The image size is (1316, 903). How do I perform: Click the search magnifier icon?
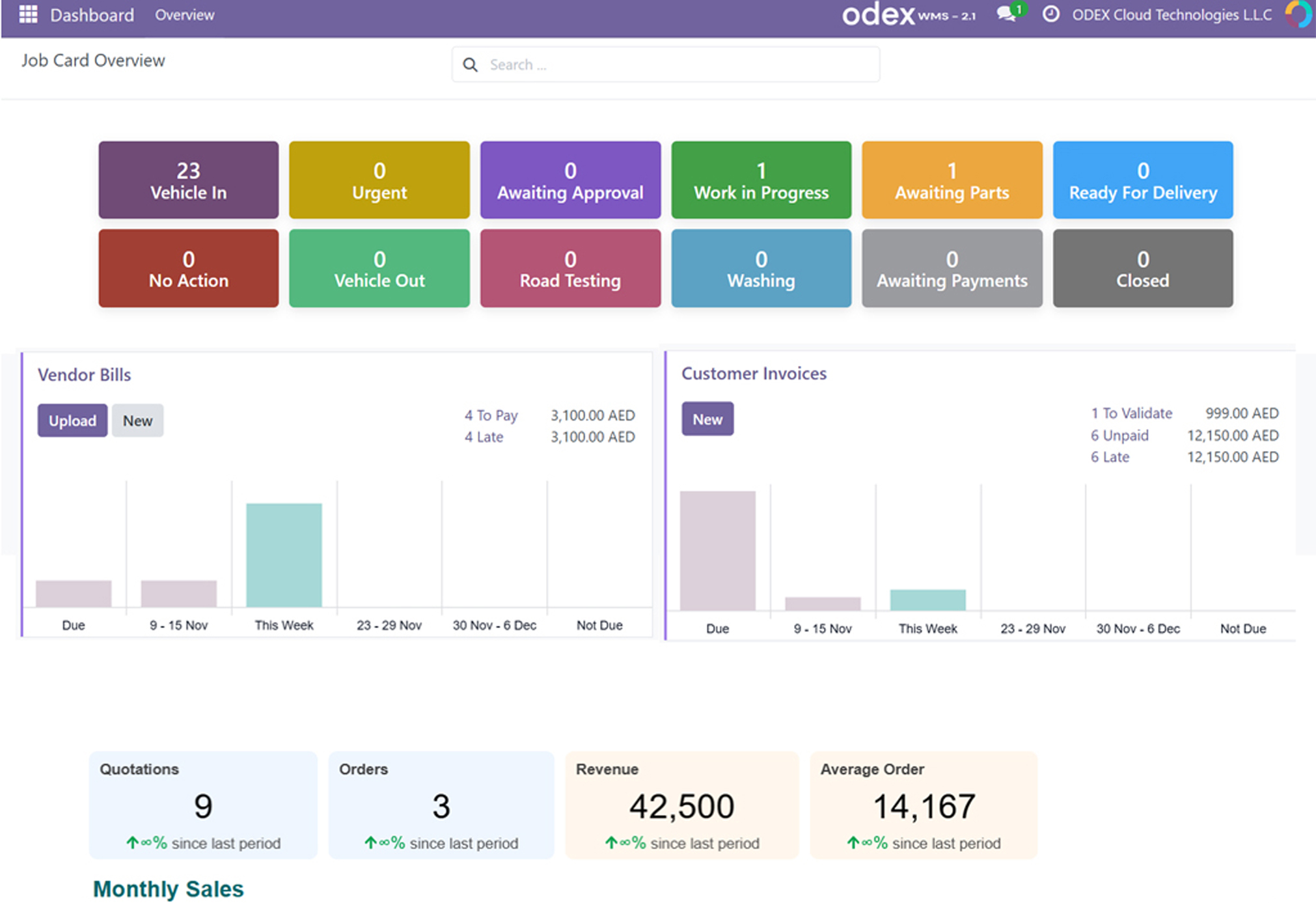coord(470,64)
